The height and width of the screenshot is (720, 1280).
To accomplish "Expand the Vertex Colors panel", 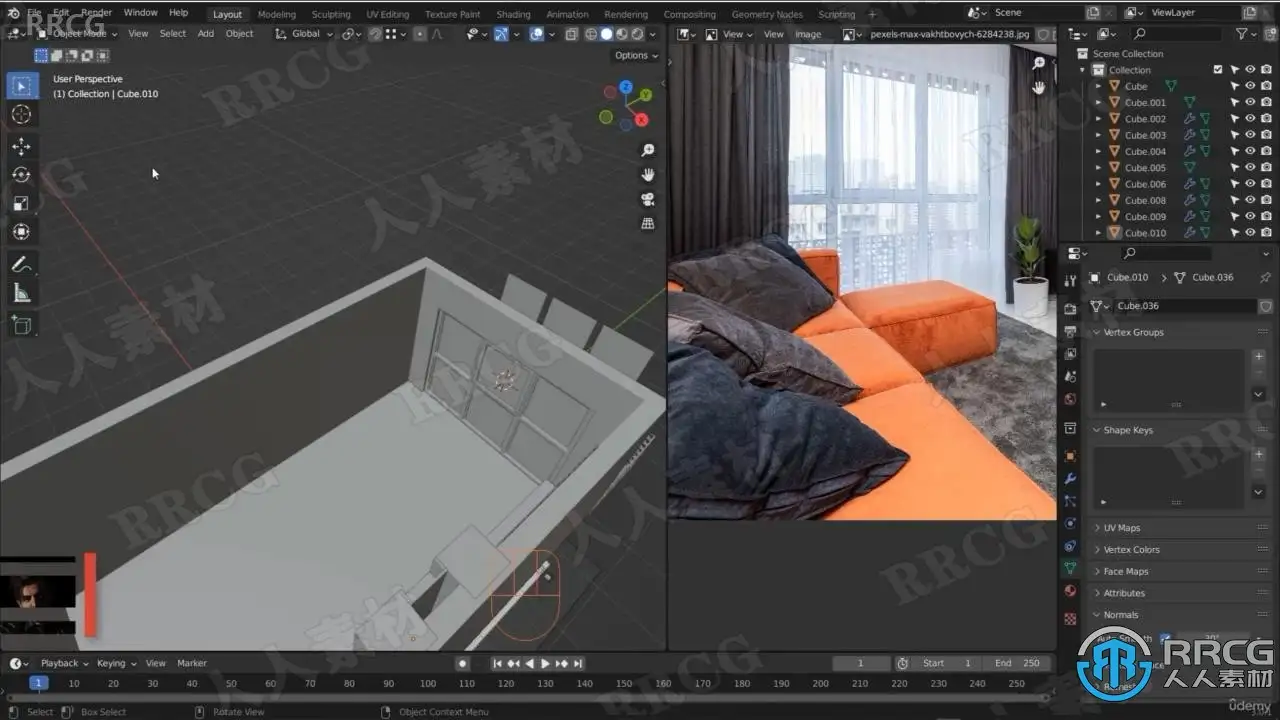I will pyautogui.click(x=1131, y=550).
